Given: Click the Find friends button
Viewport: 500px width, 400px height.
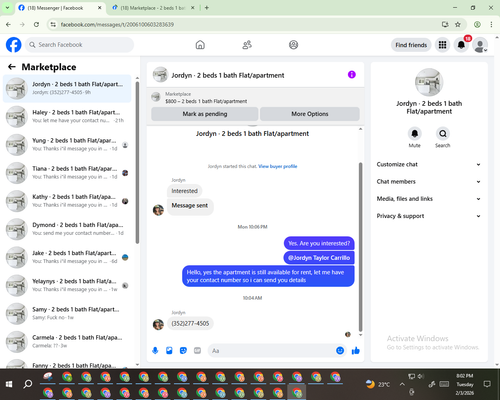Looking at the screenshot, I should click(411, 45).
